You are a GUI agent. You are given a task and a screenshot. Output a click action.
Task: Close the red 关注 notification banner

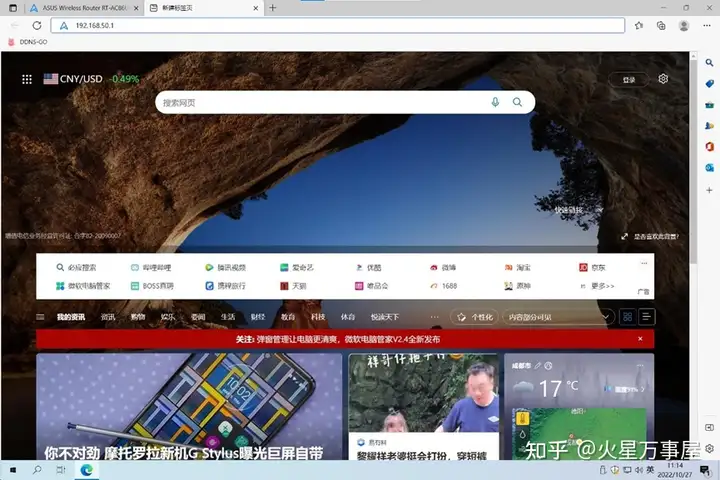pyautogui.click(x=640, y=339)
